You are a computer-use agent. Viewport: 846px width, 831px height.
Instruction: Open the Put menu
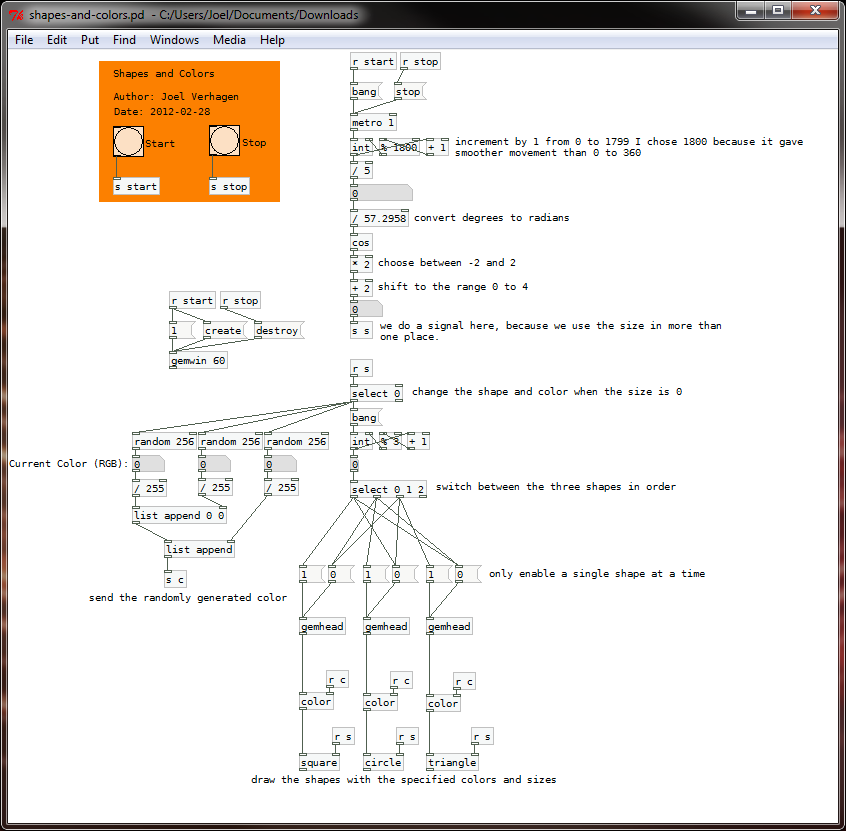90,40
